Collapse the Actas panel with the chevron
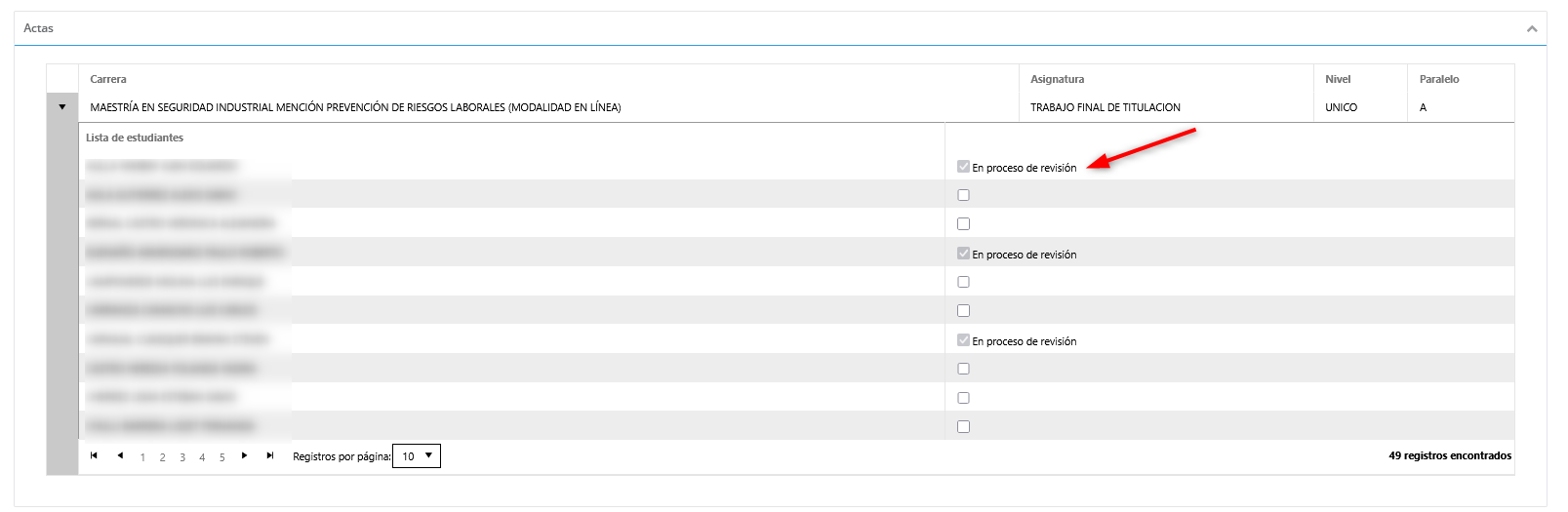This screenshot has width=1568, height=512. [x=1532, y=29]
